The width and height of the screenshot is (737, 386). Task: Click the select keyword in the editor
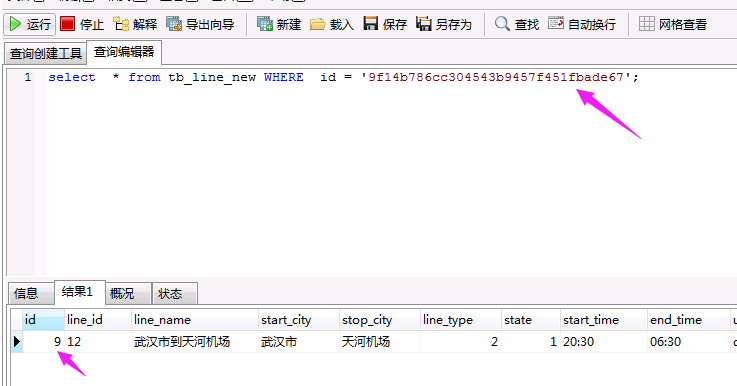tap(72, 77)
